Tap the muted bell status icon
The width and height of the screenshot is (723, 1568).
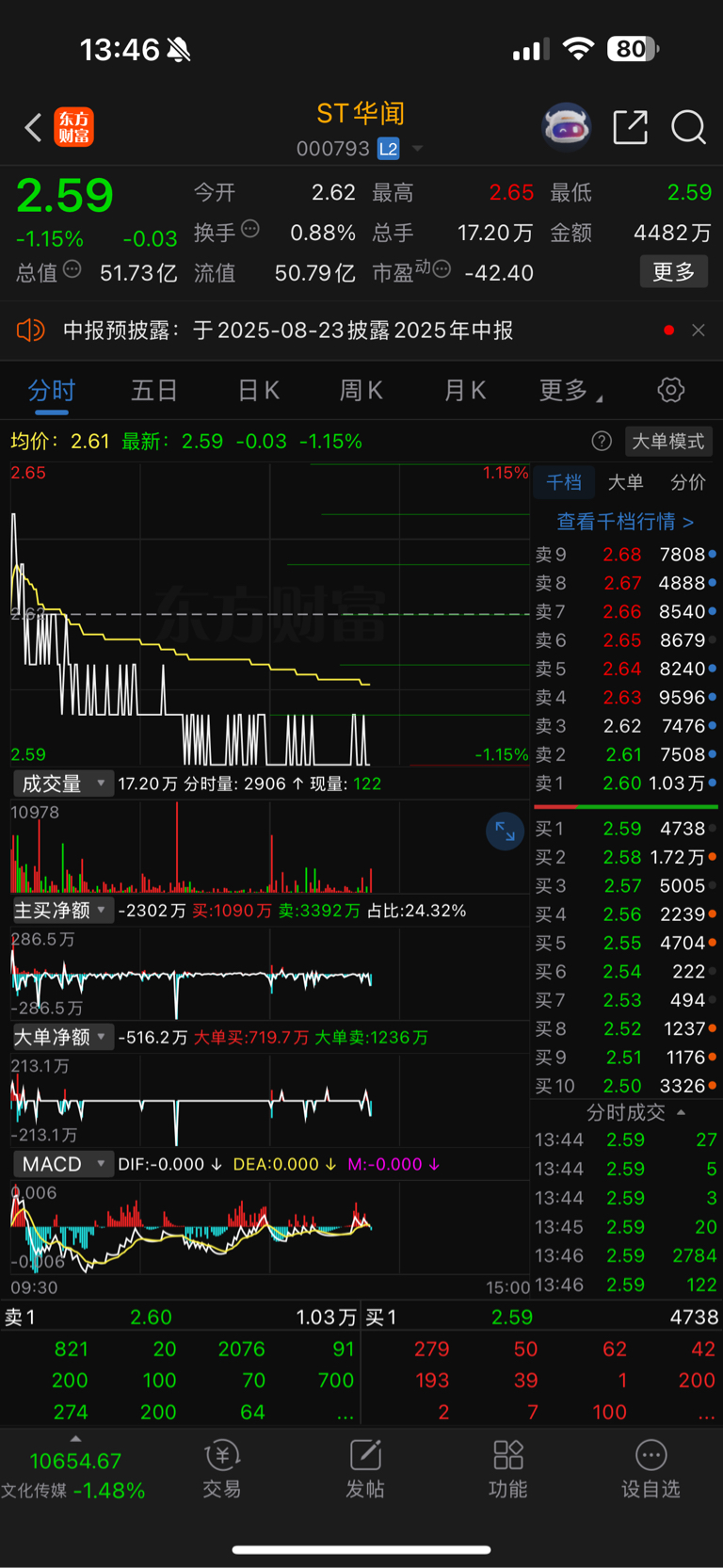pos(179,49)
